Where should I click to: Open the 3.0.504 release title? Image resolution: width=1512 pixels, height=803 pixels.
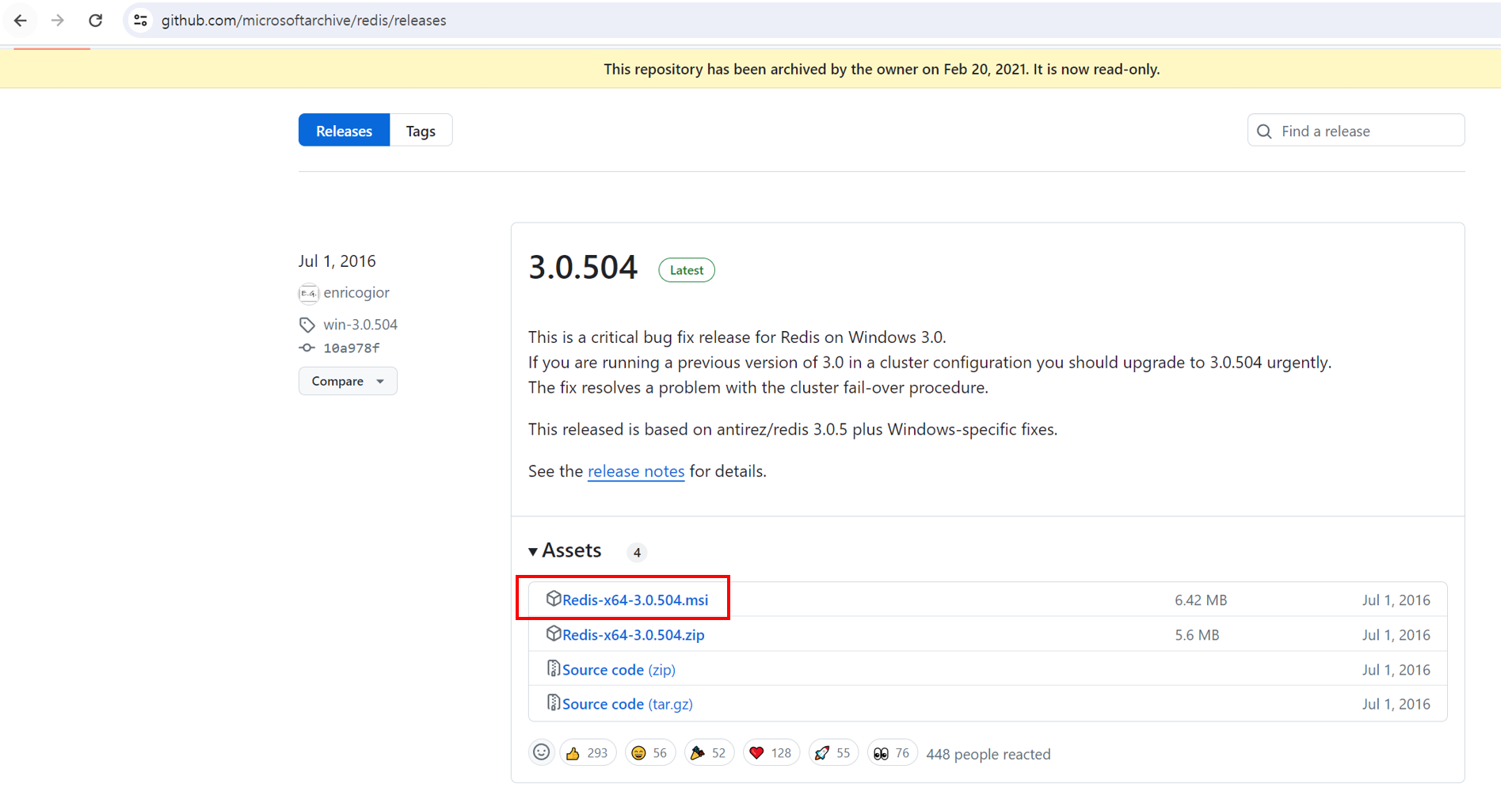coord(583,268)
